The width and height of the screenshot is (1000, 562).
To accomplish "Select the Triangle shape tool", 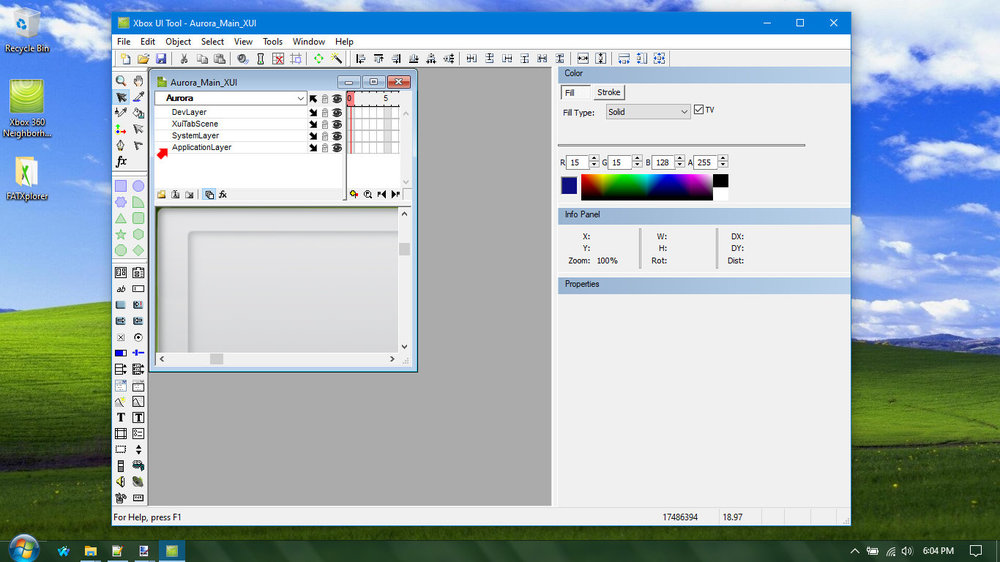I will 121,218.
